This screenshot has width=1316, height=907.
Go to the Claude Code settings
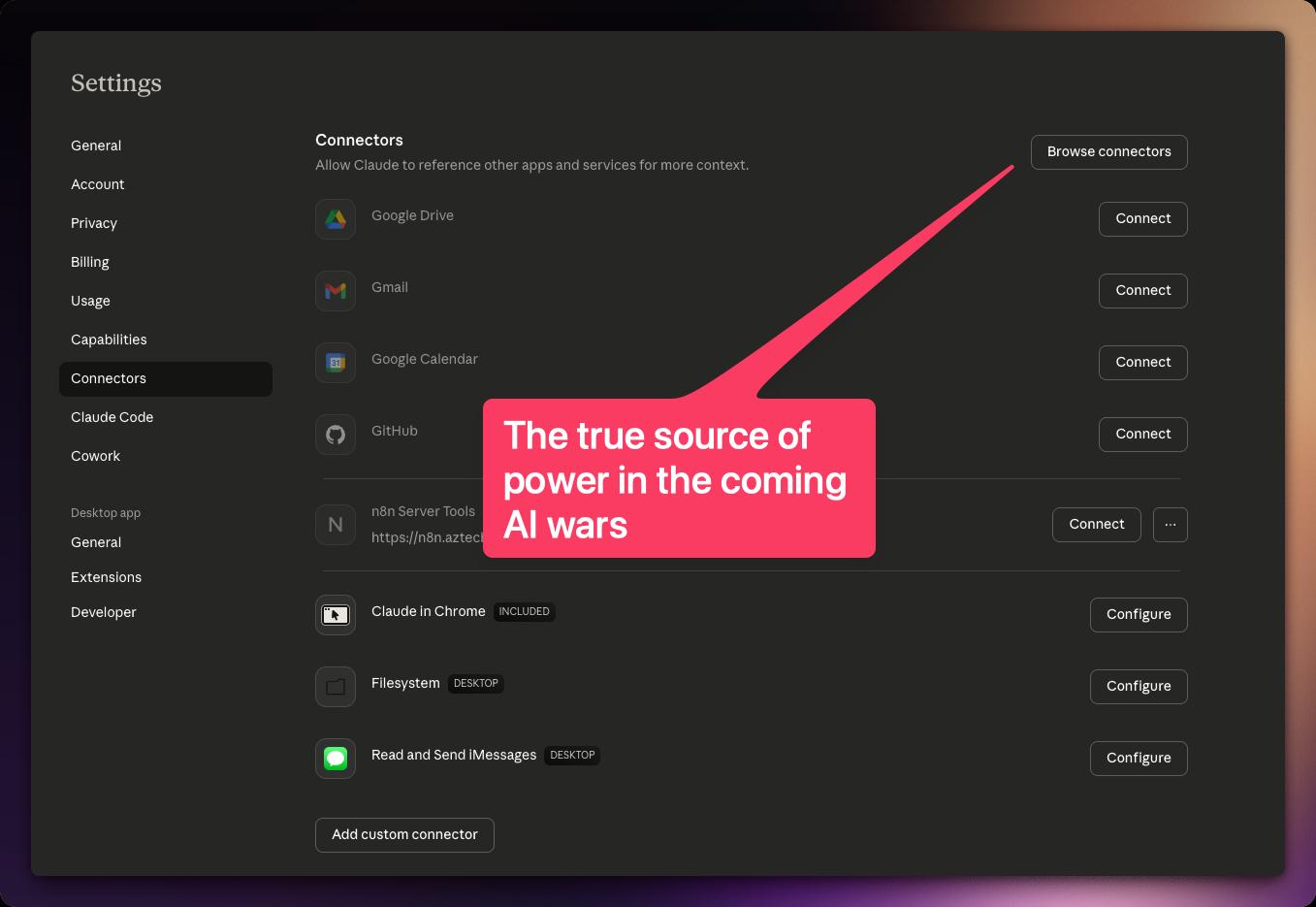tap(112, 417)
